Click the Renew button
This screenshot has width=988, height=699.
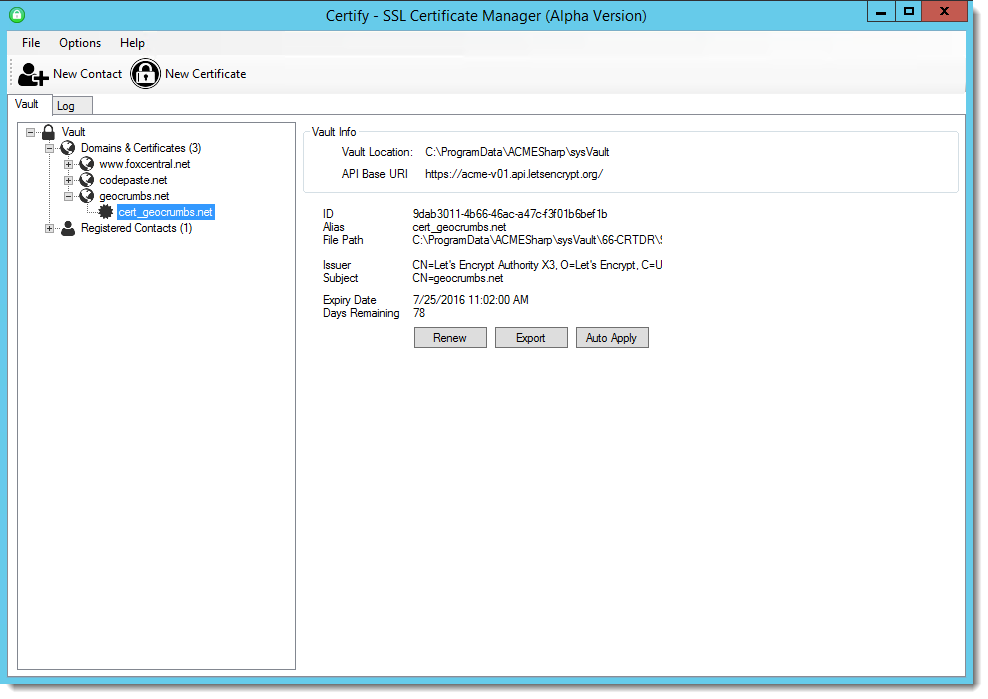tap(449, 337)
